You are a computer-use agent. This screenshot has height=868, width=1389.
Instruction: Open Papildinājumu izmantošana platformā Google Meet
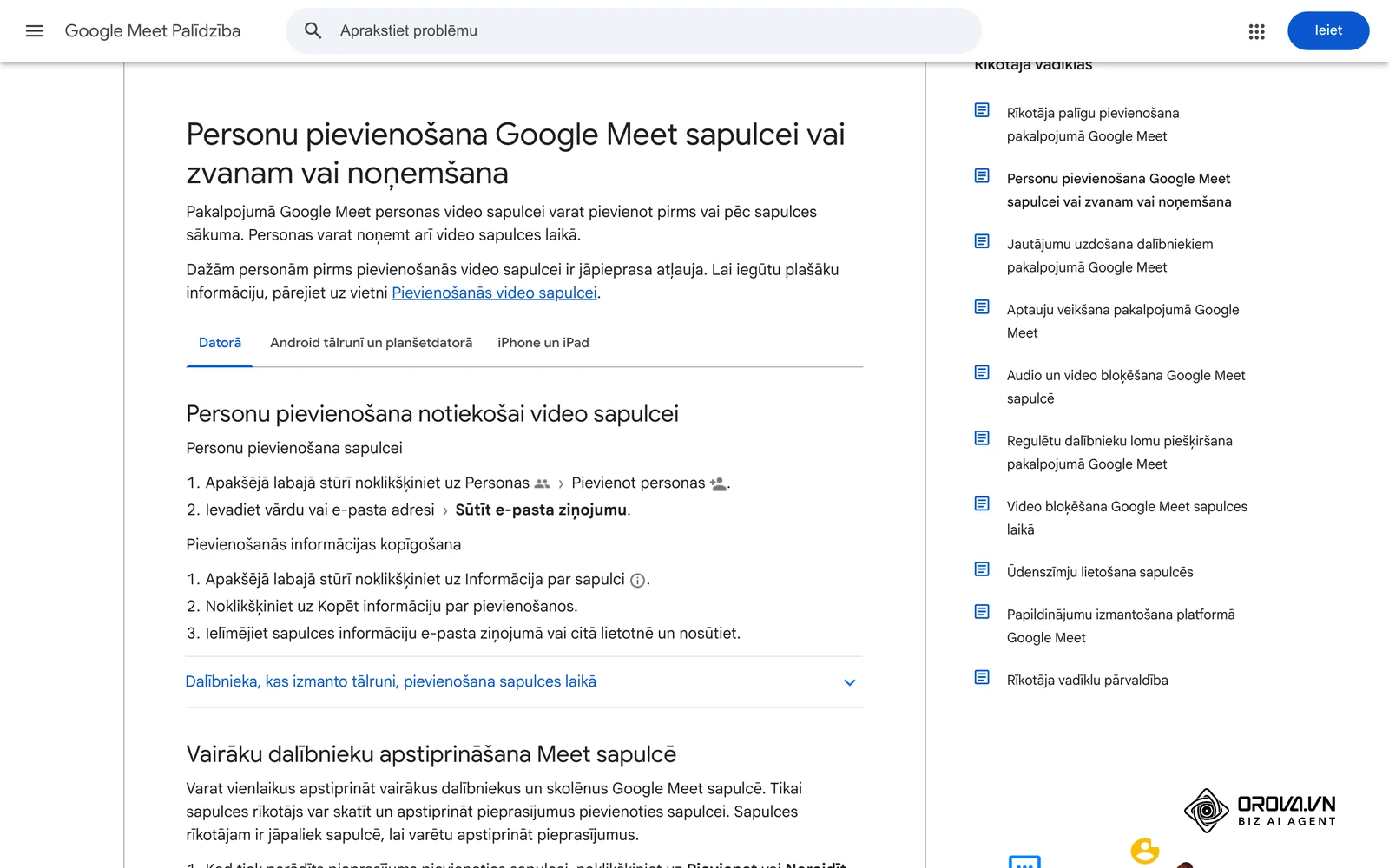coord(1121,626)
